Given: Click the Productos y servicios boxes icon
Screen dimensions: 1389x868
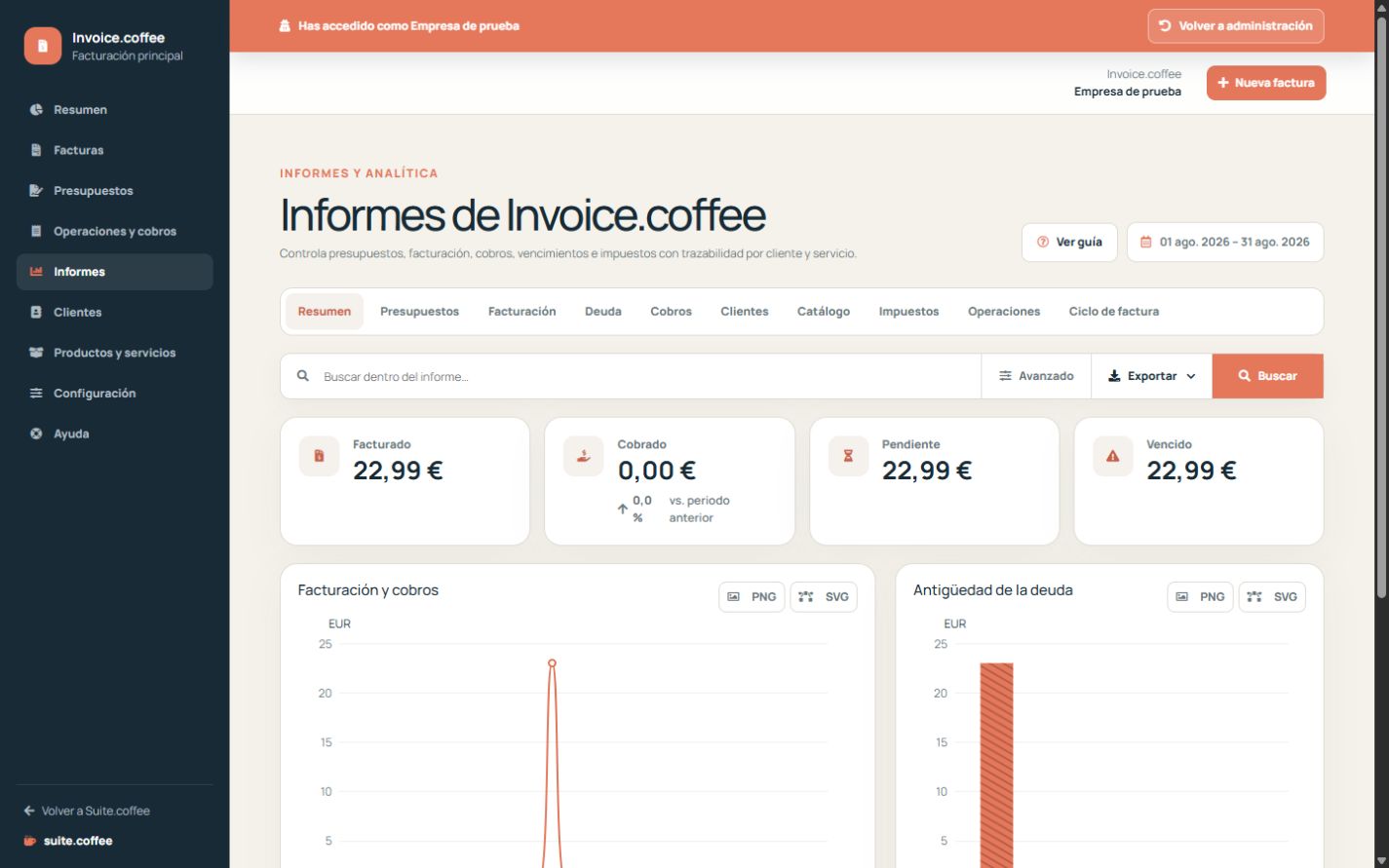Looking at the screenshot, I should (x=36, y=353).
